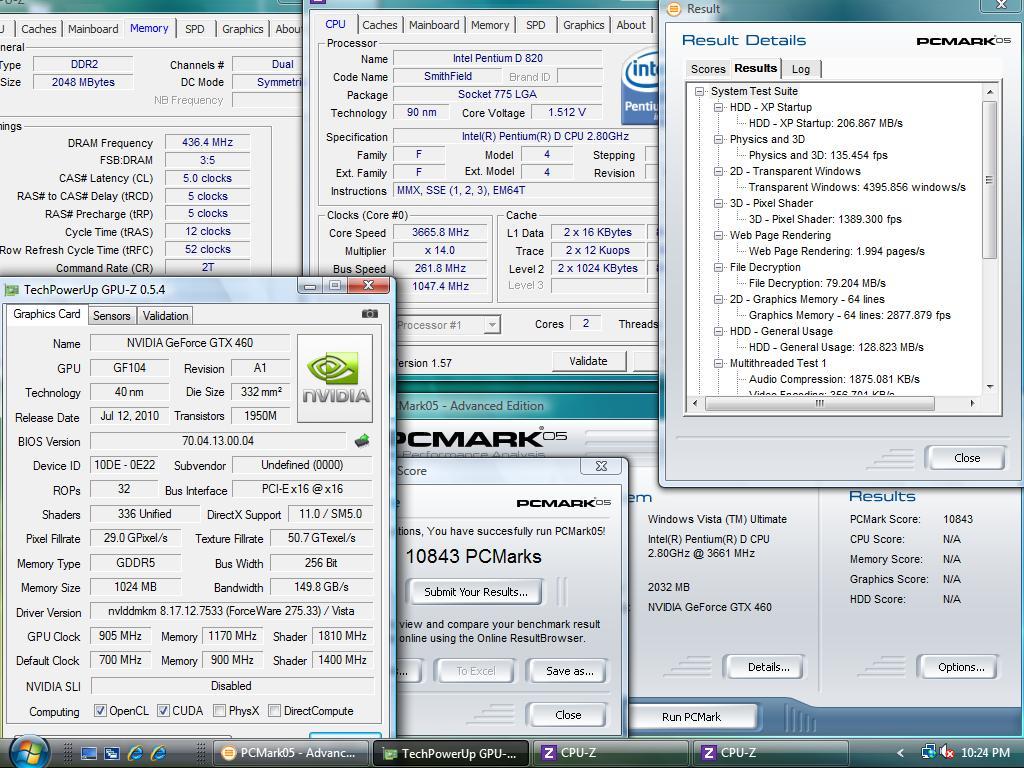The width and height of the screenshot is (1024, 768).
Task: Show hidden tray icons arrow
Action: click(x=901, y=753)
